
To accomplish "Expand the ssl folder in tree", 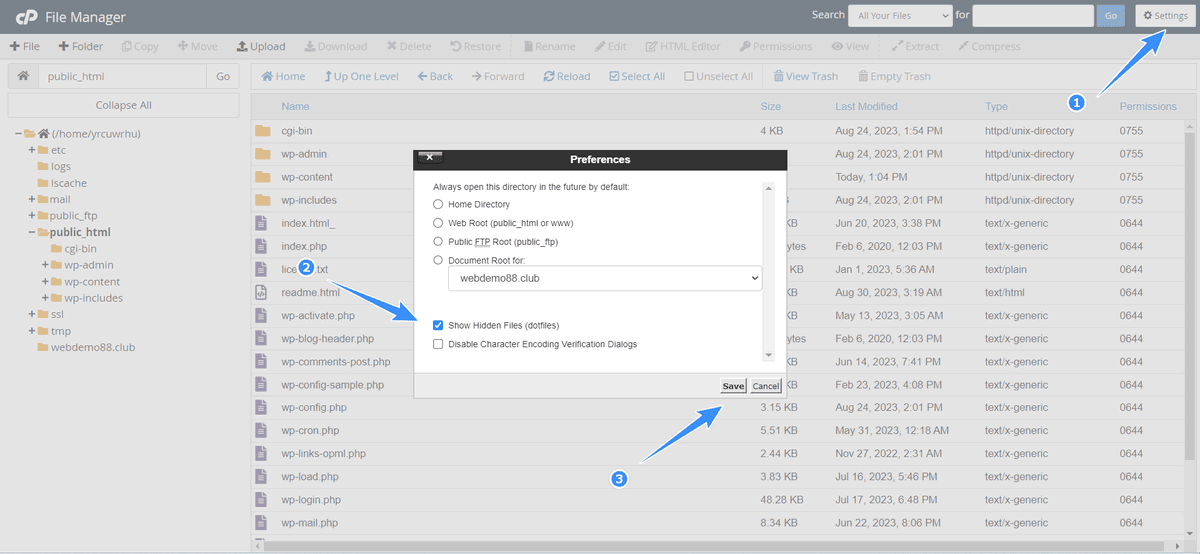I will pyautogui.click(x=32, y=314).
